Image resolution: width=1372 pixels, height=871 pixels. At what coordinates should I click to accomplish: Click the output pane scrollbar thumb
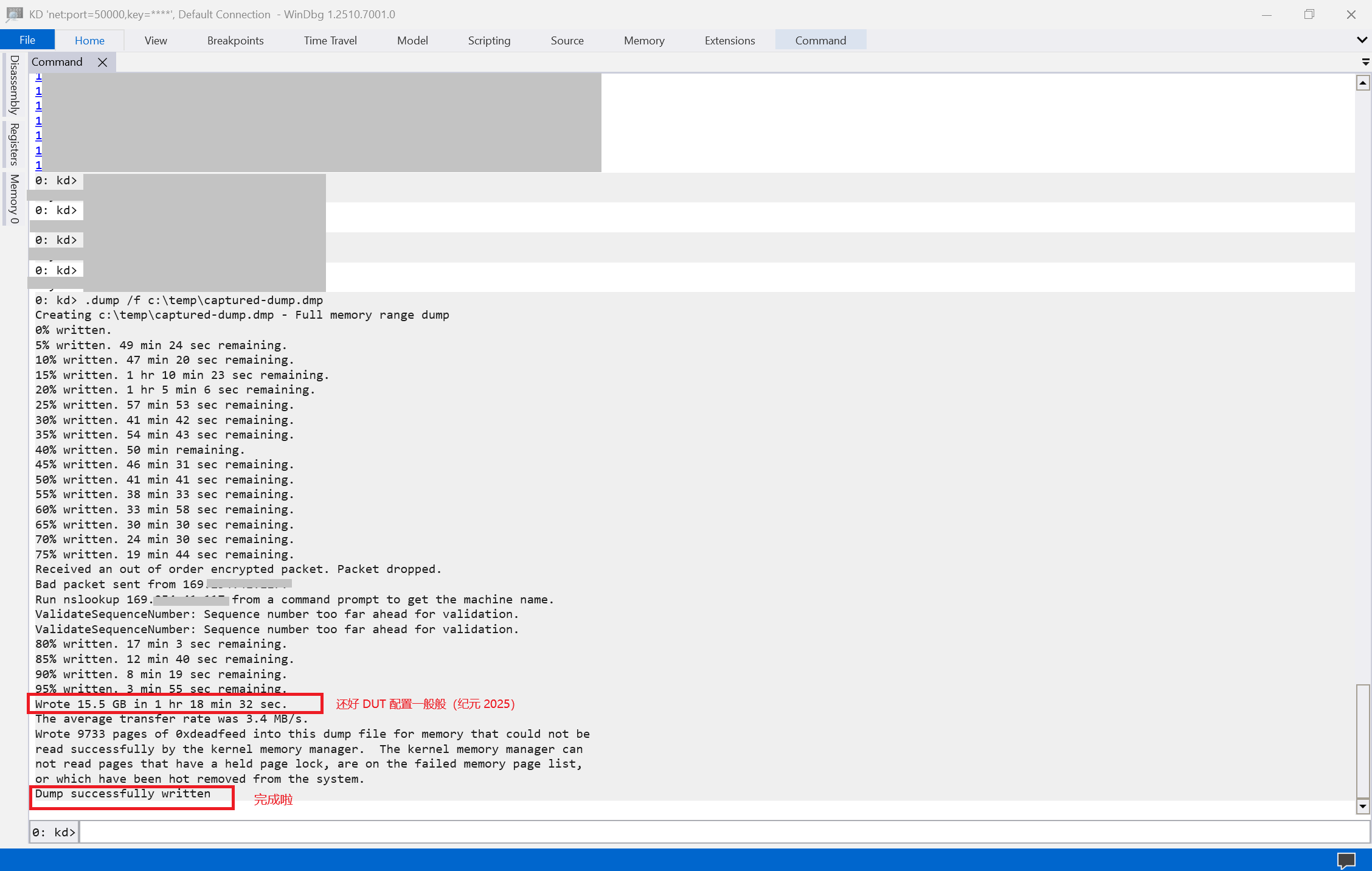(x=1363, y=741)
